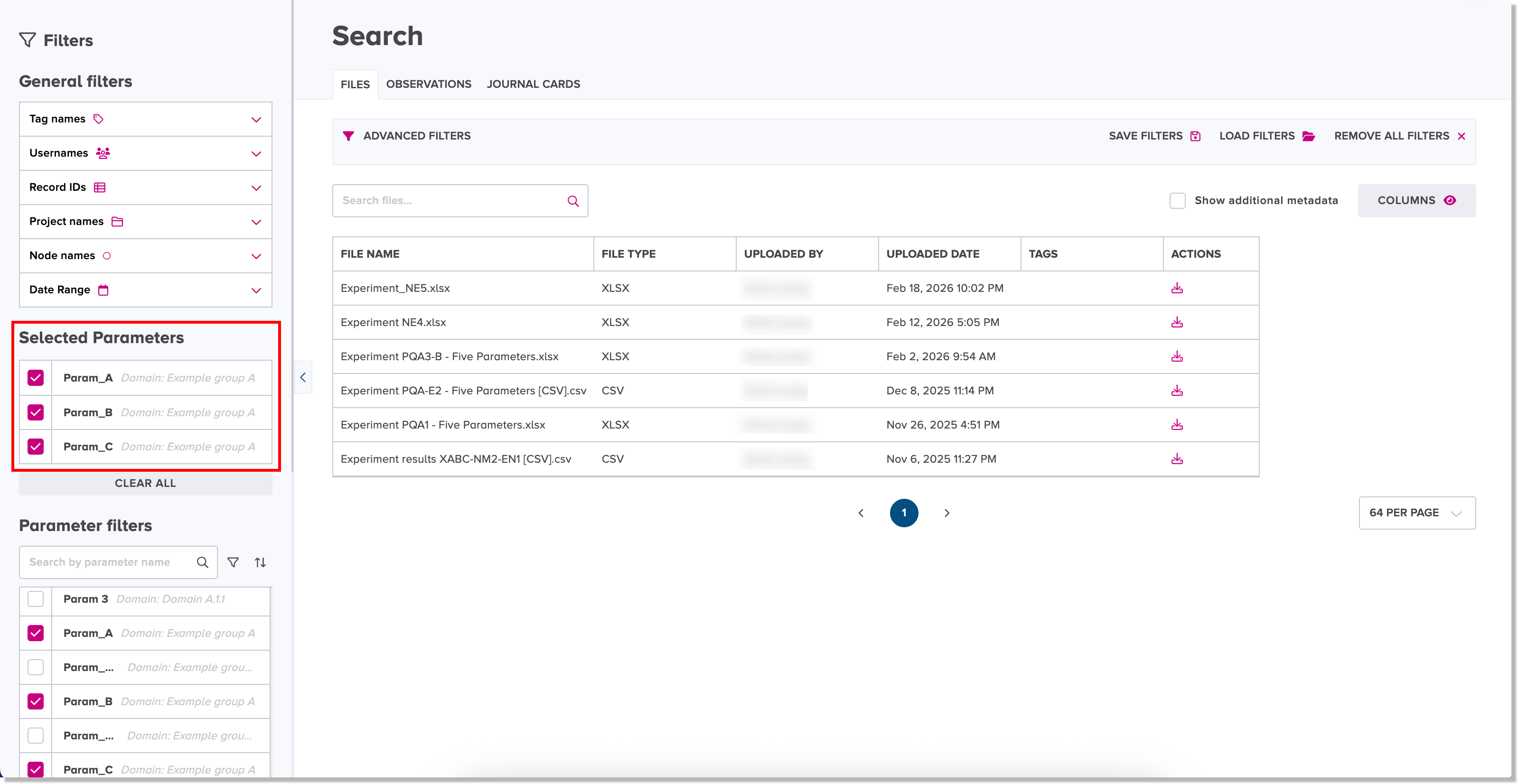Download Experiment PQA1 Five Parameters.xlsx
Viewport: 1518px width, 784px height.
[1177, 425]
